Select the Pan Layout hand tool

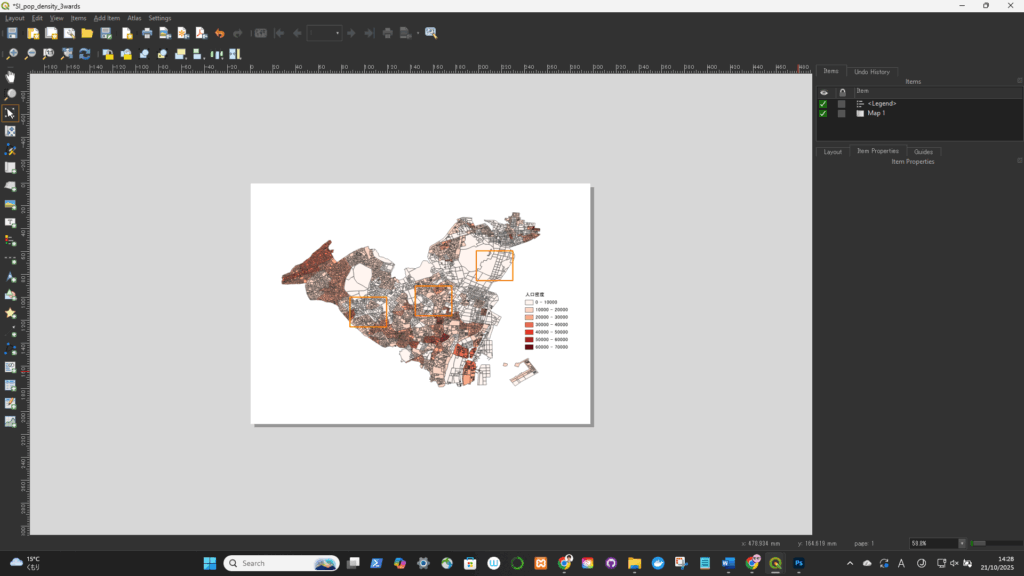[11, 77]
